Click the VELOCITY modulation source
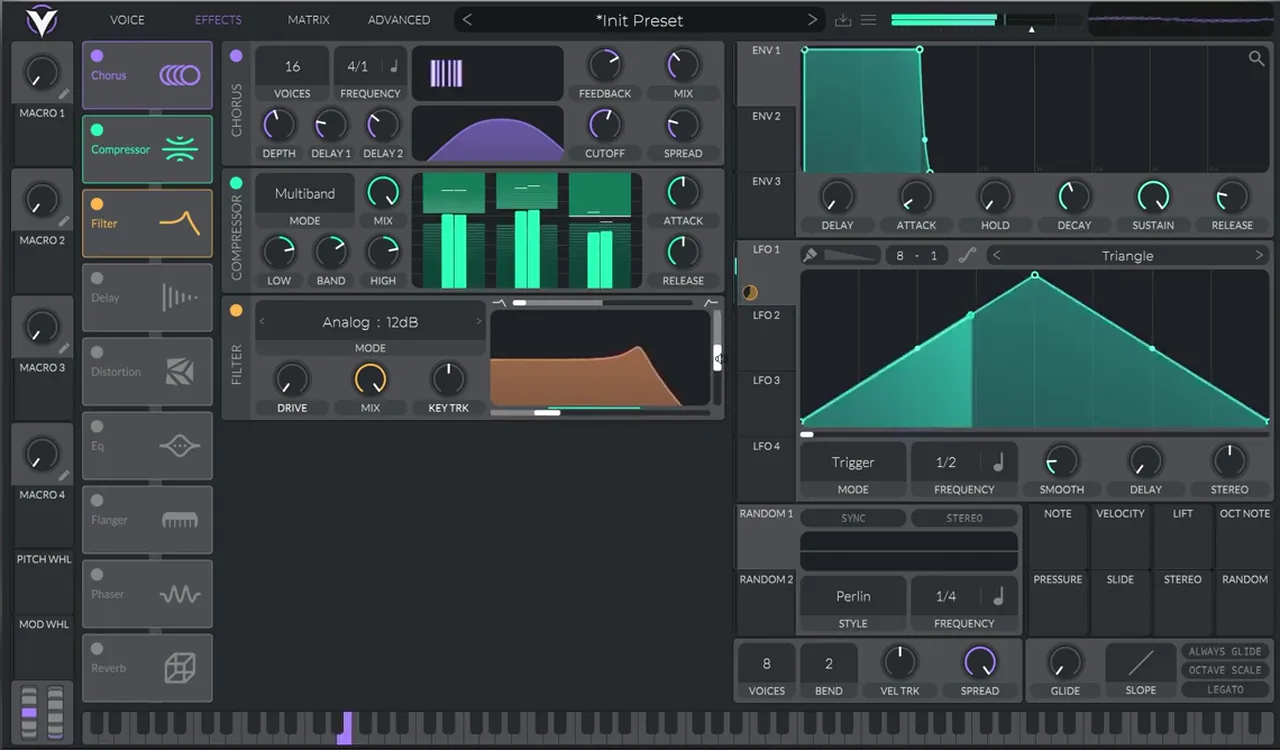 click(x=1120, y=537)
